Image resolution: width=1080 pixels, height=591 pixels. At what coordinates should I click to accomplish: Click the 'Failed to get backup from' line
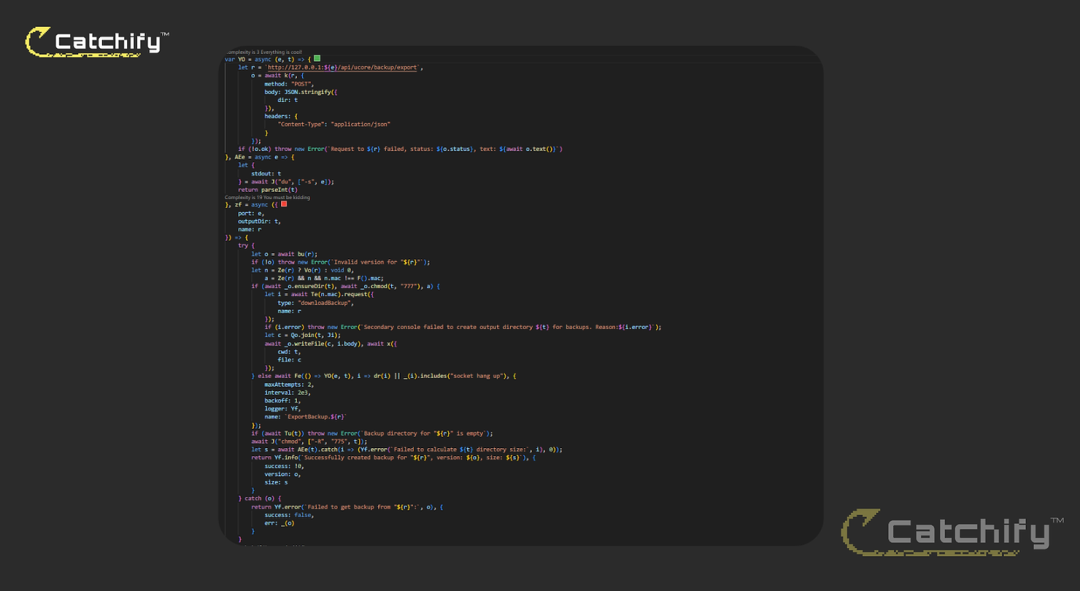pos(347,507)
